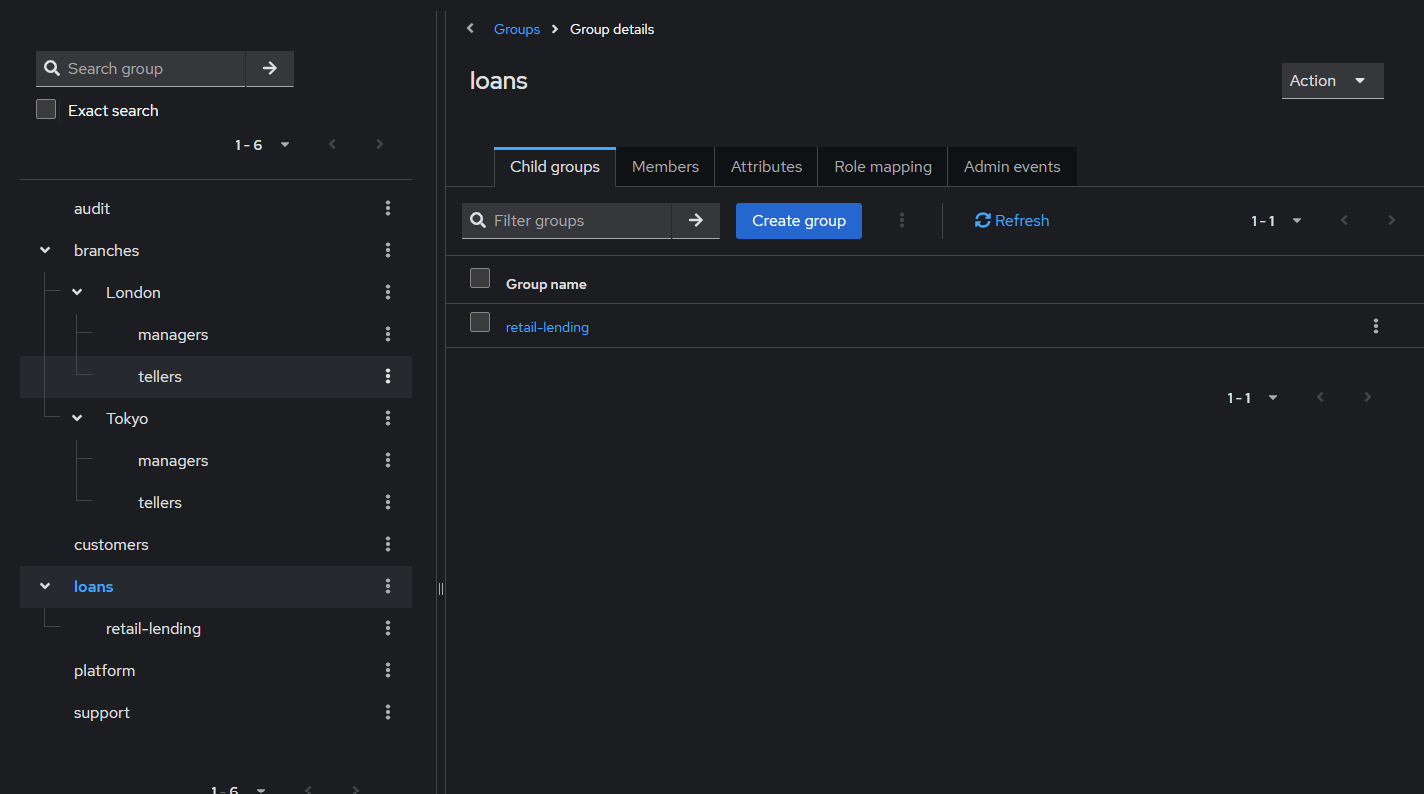Viewport: 1424px width, 794px height.
Task: Open kebab menu for branches group
Action: pos(388,250)
